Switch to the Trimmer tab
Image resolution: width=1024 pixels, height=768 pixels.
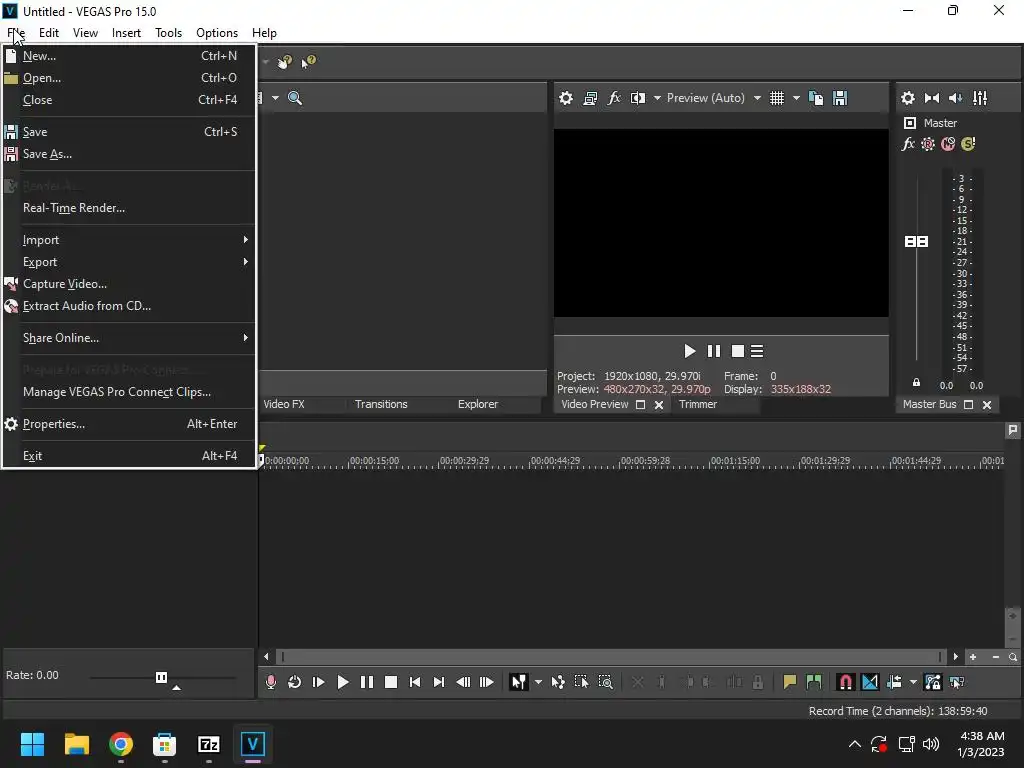(x=697, y=404)
